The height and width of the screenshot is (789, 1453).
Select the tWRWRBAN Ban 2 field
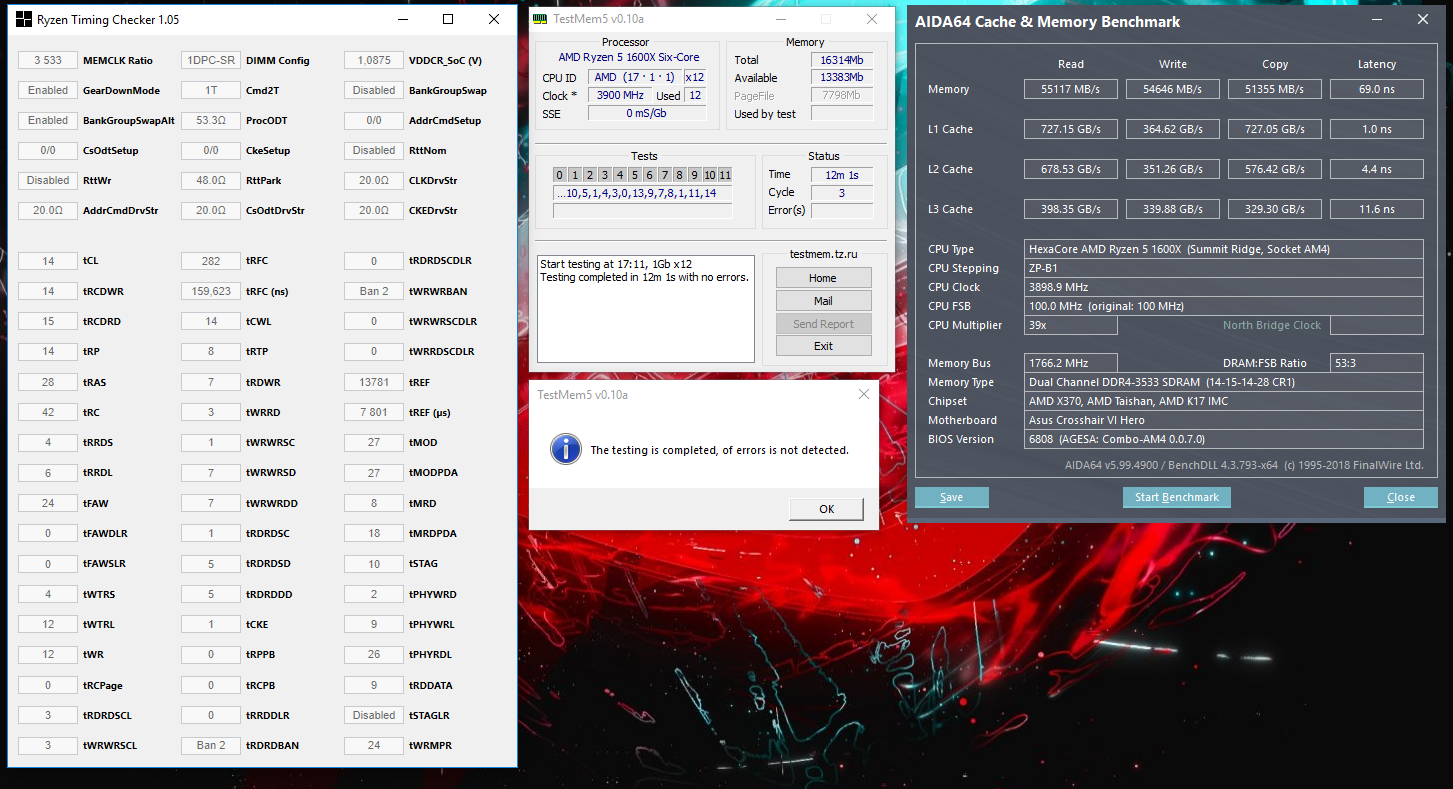click(x=374, y=291)
